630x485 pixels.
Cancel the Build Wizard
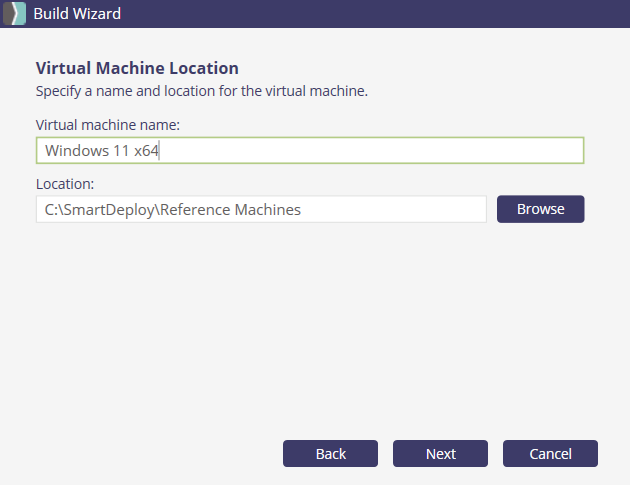point(550,453)
